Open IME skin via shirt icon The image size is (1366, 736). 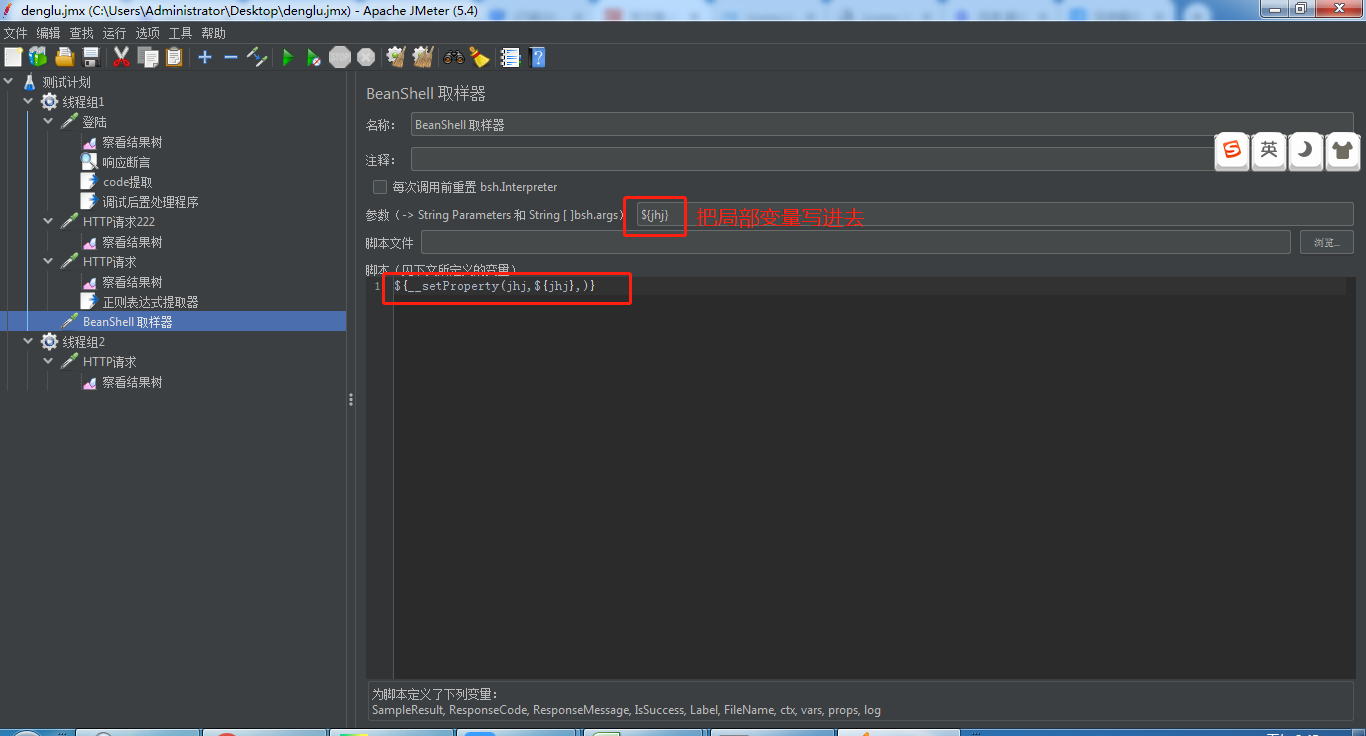pos(1342,151)
